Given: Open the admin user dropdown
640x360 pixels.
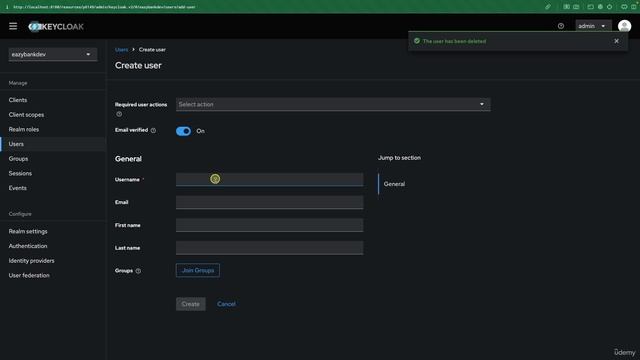Looking at the screenshot, I should [x=593, y=26].
